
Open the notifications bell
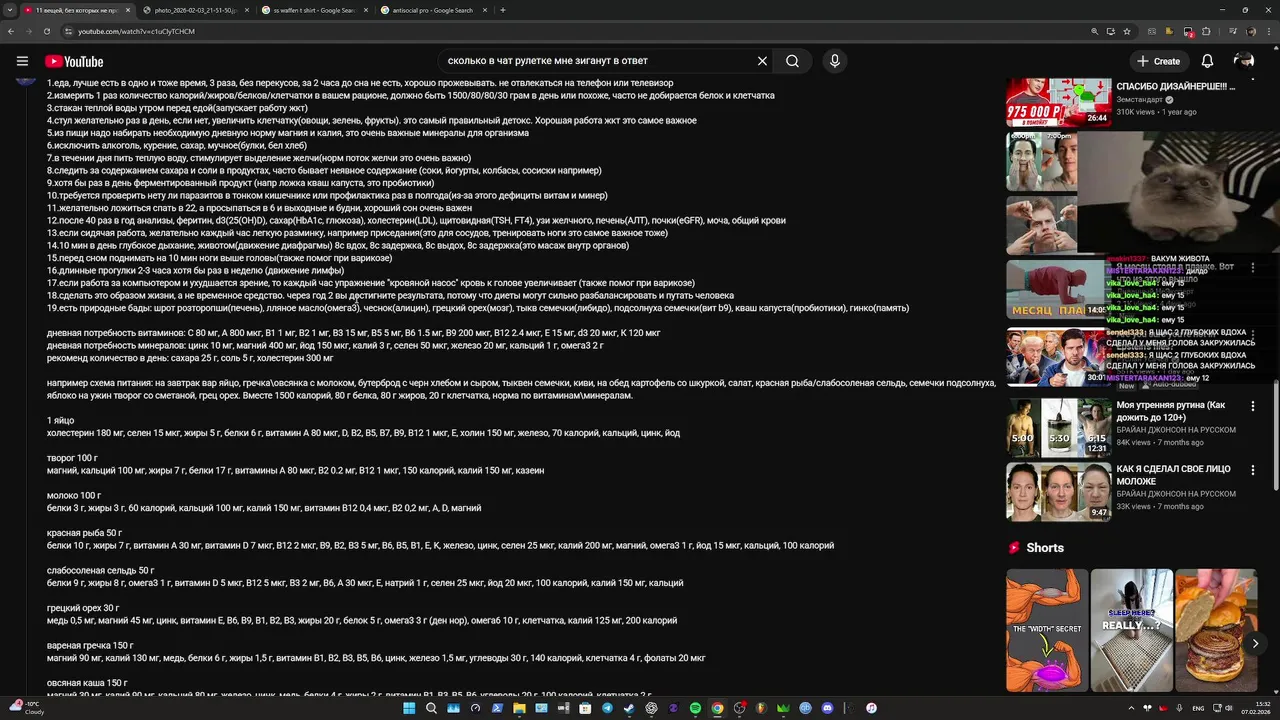point(1207,61)
